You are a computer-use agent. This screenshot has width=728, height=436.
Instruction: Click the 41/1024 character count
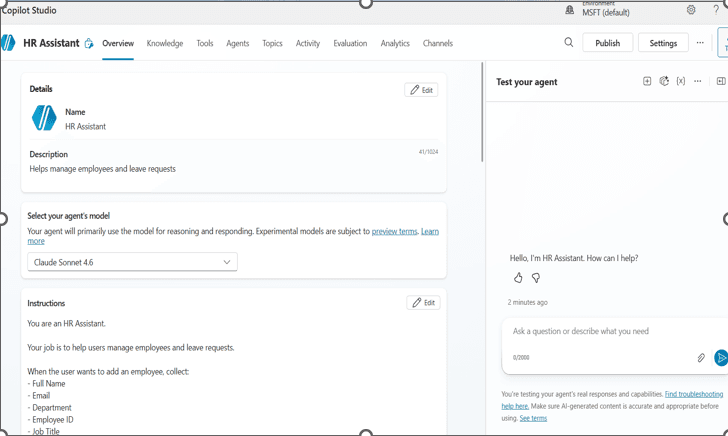(428, 152)
